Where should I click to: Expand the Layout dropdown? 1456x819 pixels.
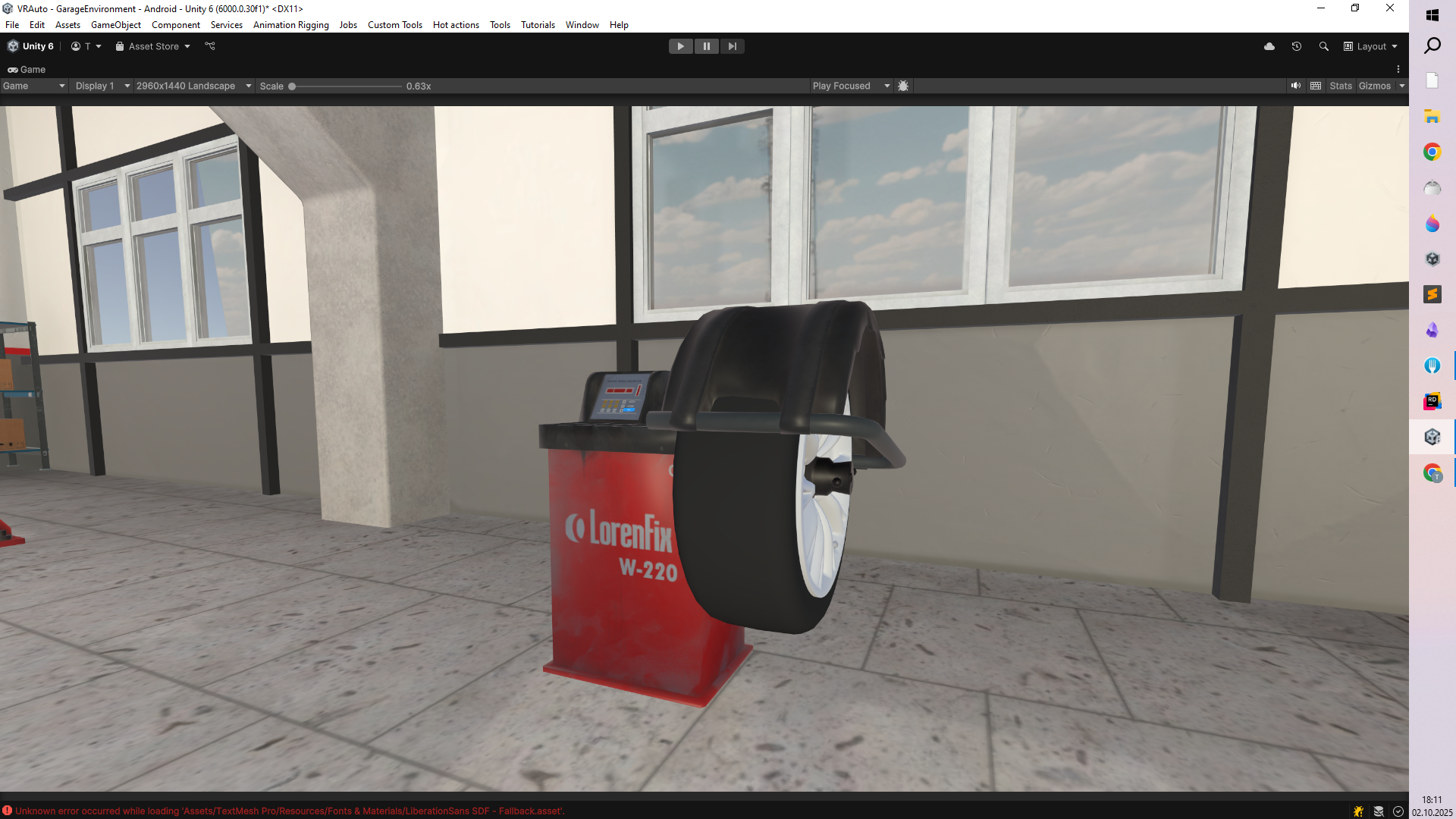coord(1371,46)
